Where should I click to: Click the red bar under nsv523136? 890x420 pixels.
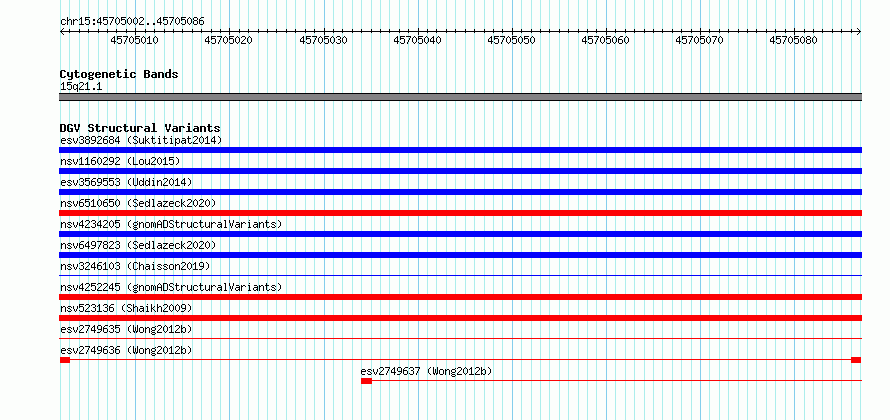[x=460, y=318]
